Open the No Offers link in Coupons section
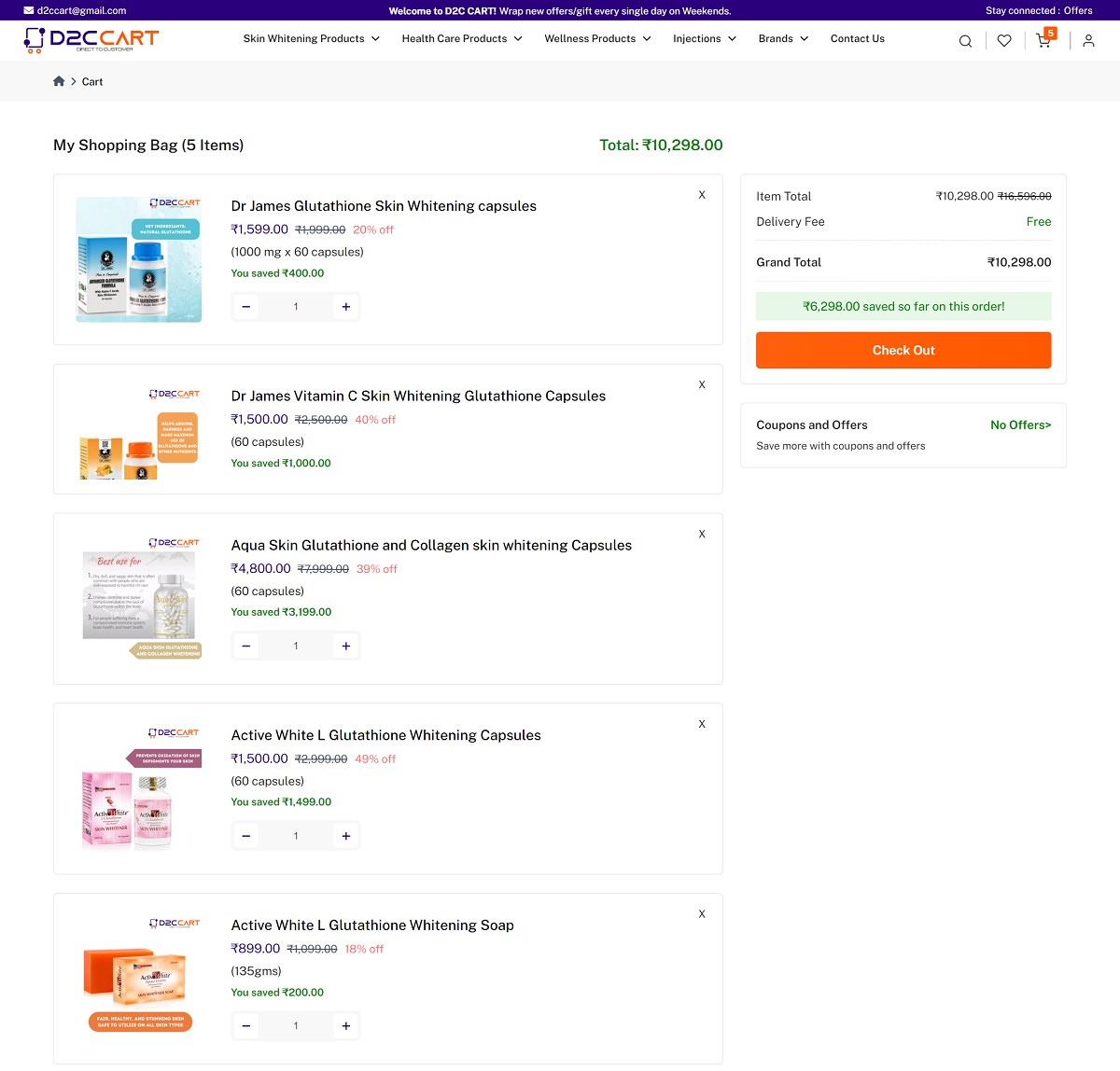The width and height of the screenshot is (1120, 1071). pyautogui.click(x=1020, y=424)
